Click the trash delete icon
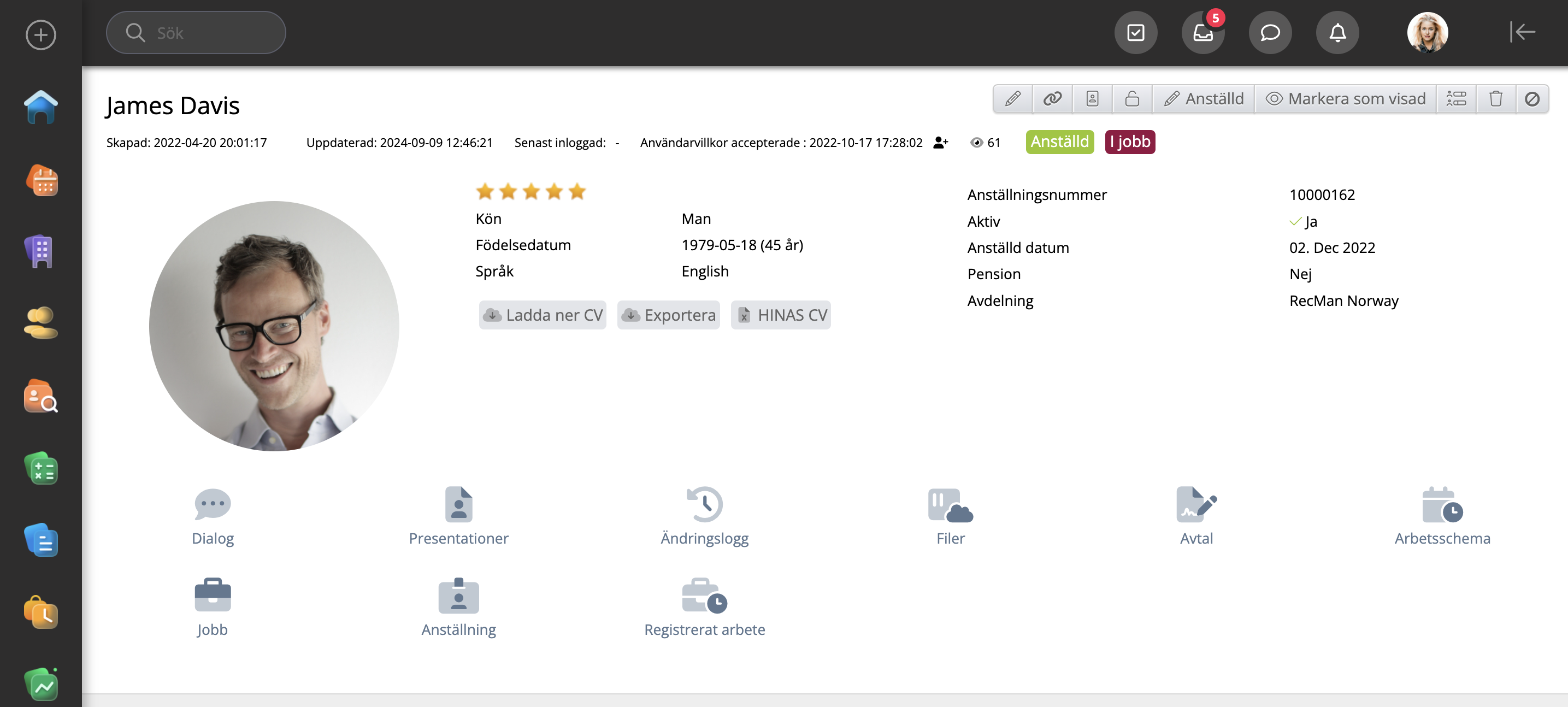Screen dimensions: 1568x707 [x=1495, y=99]
